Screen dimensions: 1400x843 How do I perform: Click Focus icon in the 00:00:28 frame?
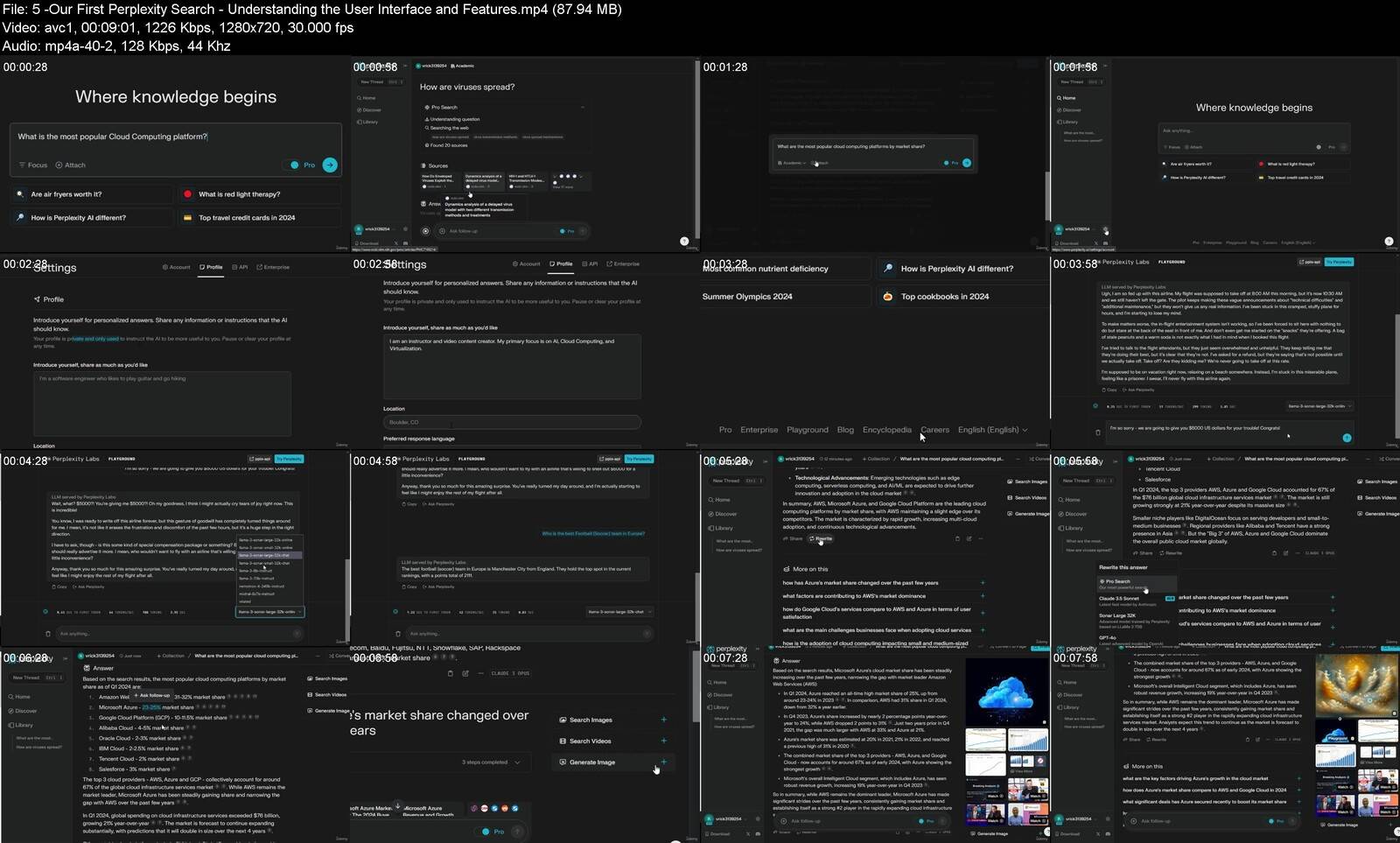[x=23, y=165]
